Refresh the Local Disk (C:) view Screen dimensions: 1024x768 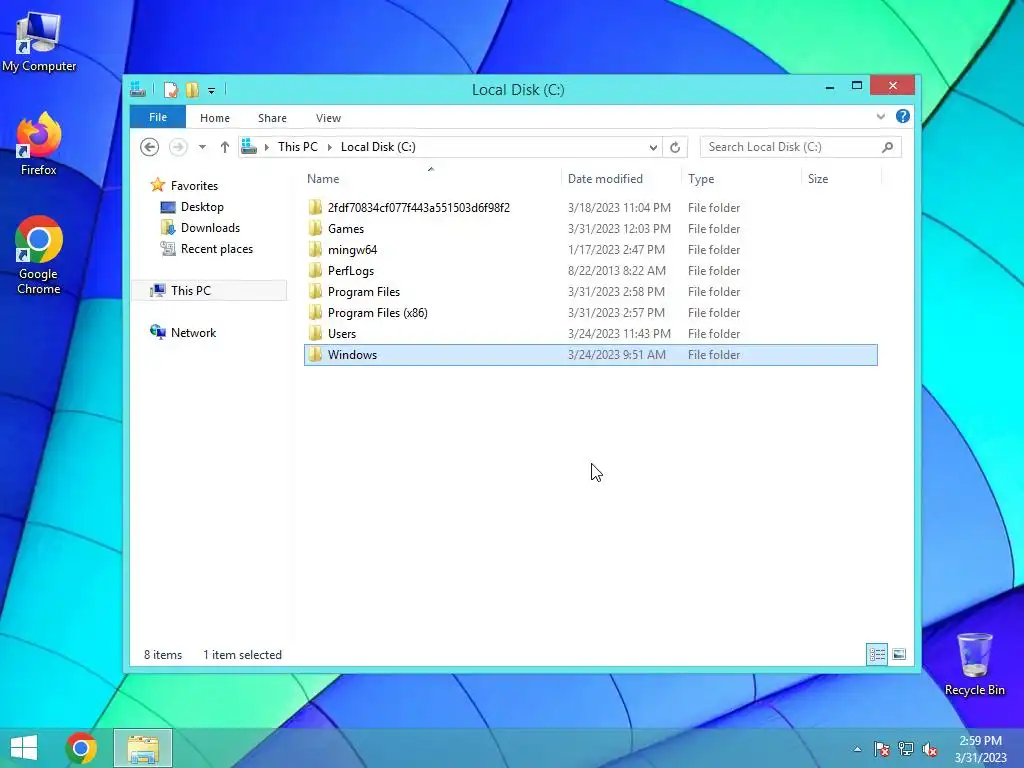(675, 148)
